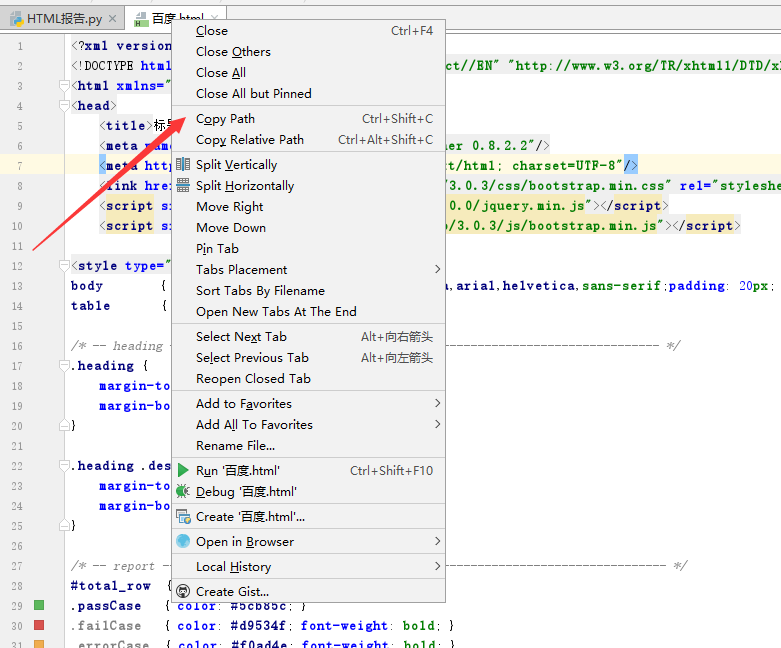The height and width of the screenshot is (648, 781).
Task: Choose Select Previous Tab entry
Action: tap(308, 358)
